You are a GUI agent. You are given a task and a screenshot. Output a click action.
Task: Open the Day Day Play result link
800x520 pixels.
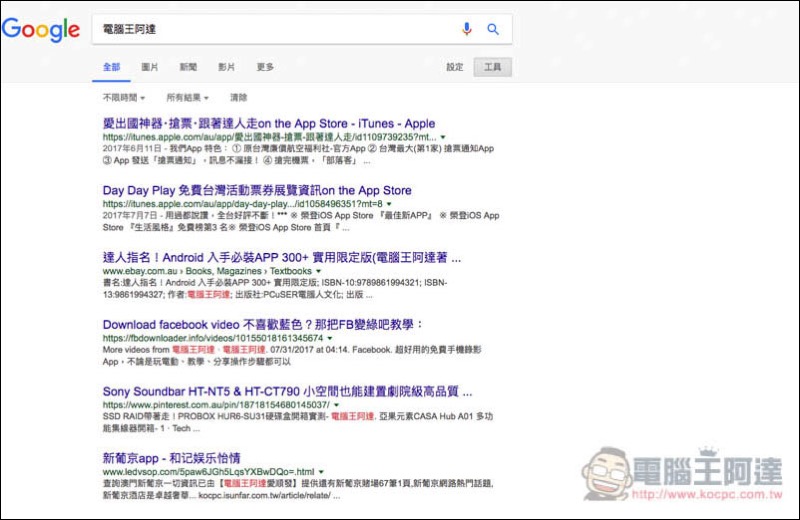coord(257,190)
